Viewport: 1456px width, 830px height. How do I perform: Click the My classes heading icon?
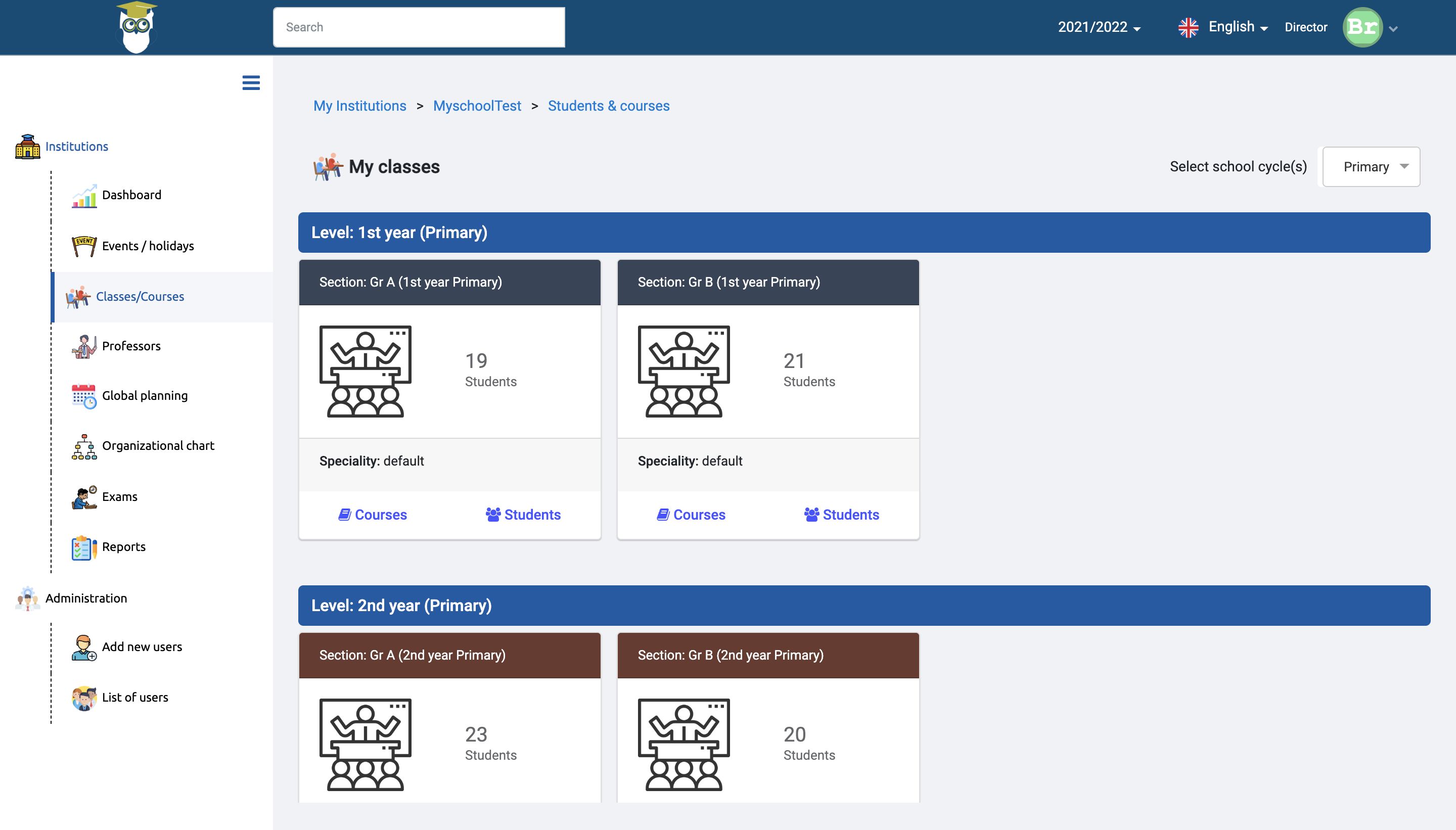click(328, 166)
